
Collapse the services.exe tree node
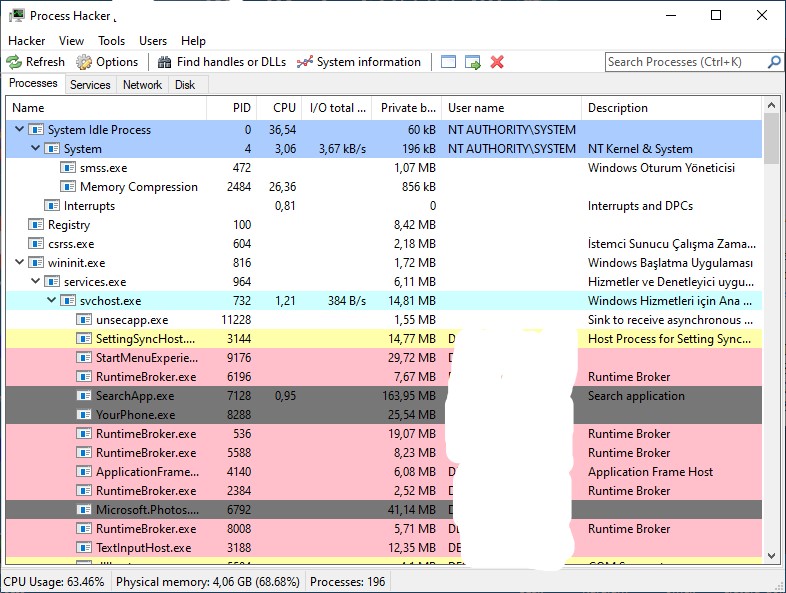click(x=36, y=281)
